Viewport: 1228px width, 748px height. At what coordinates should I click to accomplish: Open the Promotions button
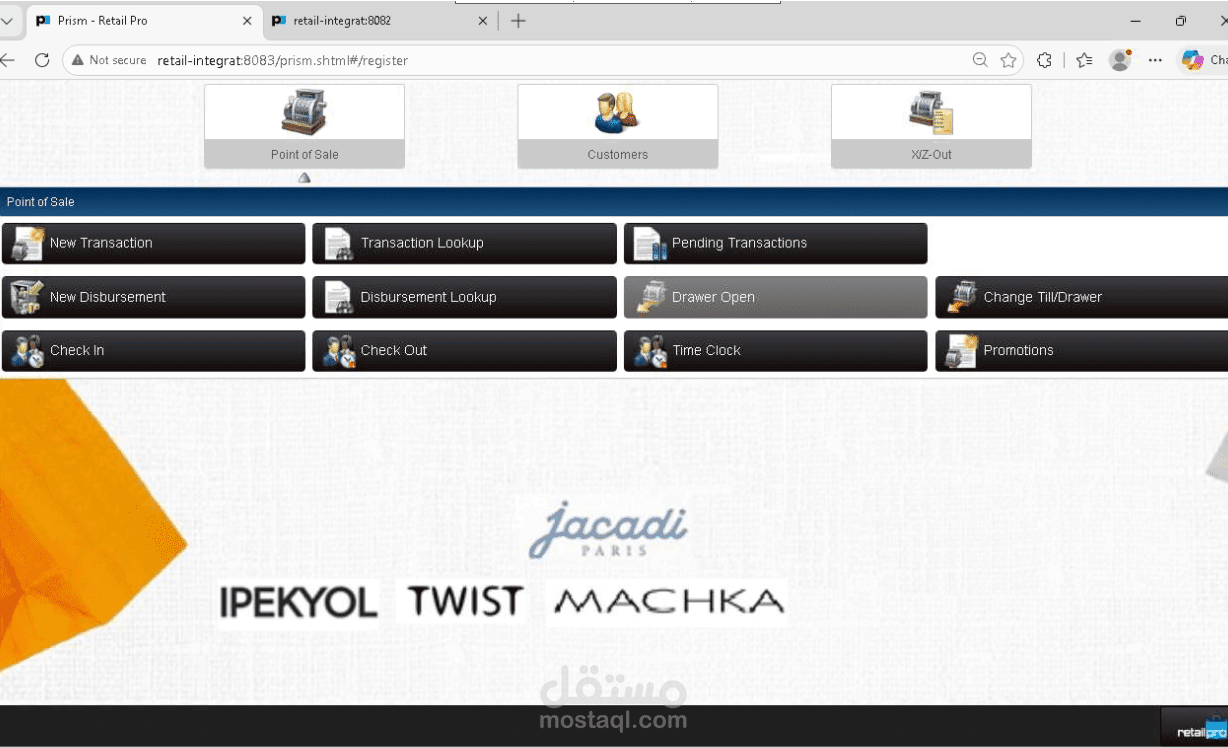(x=1082, y=351)
